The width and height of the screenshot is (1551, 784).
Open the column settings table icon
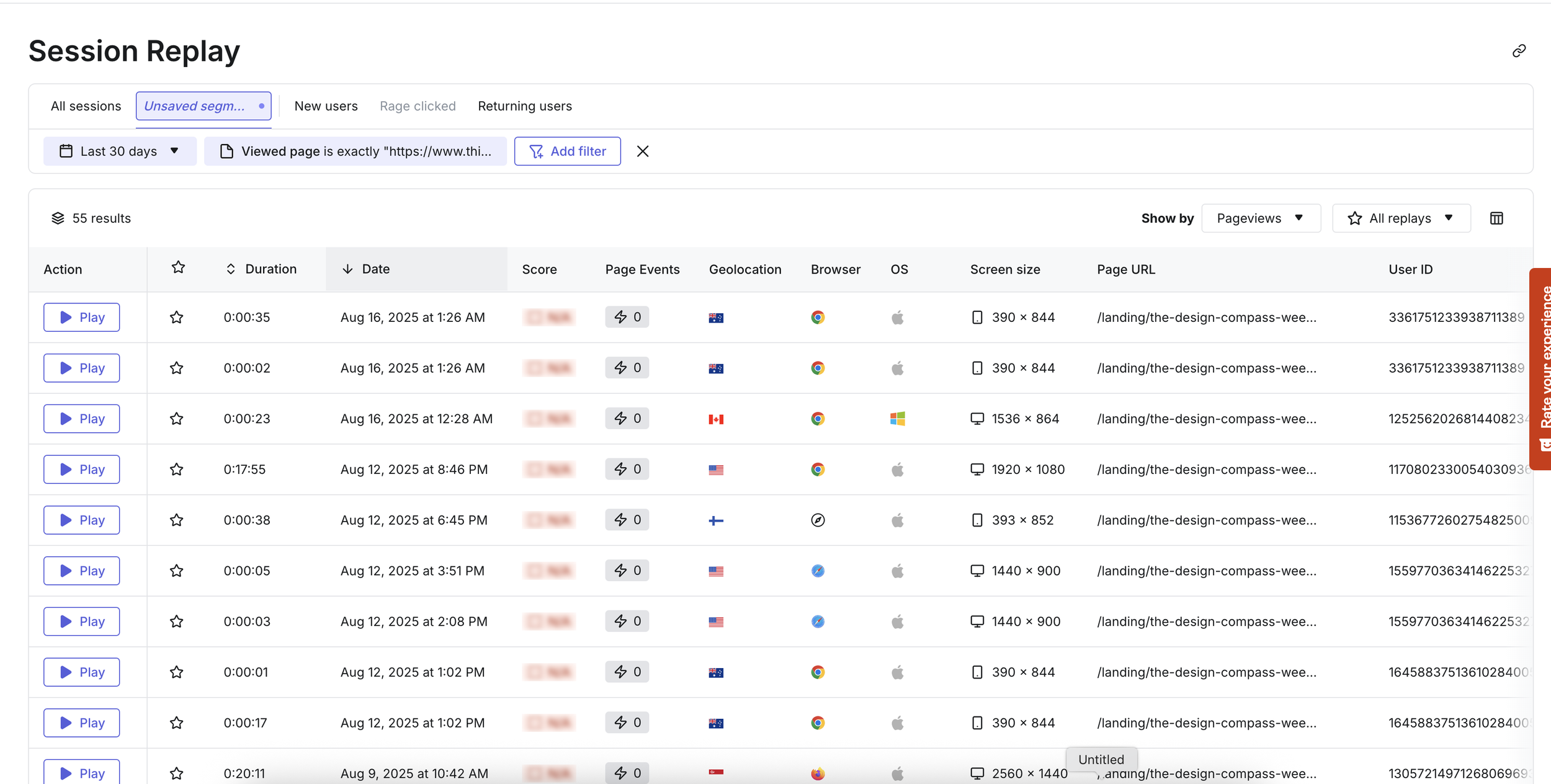pos(1496,218)
